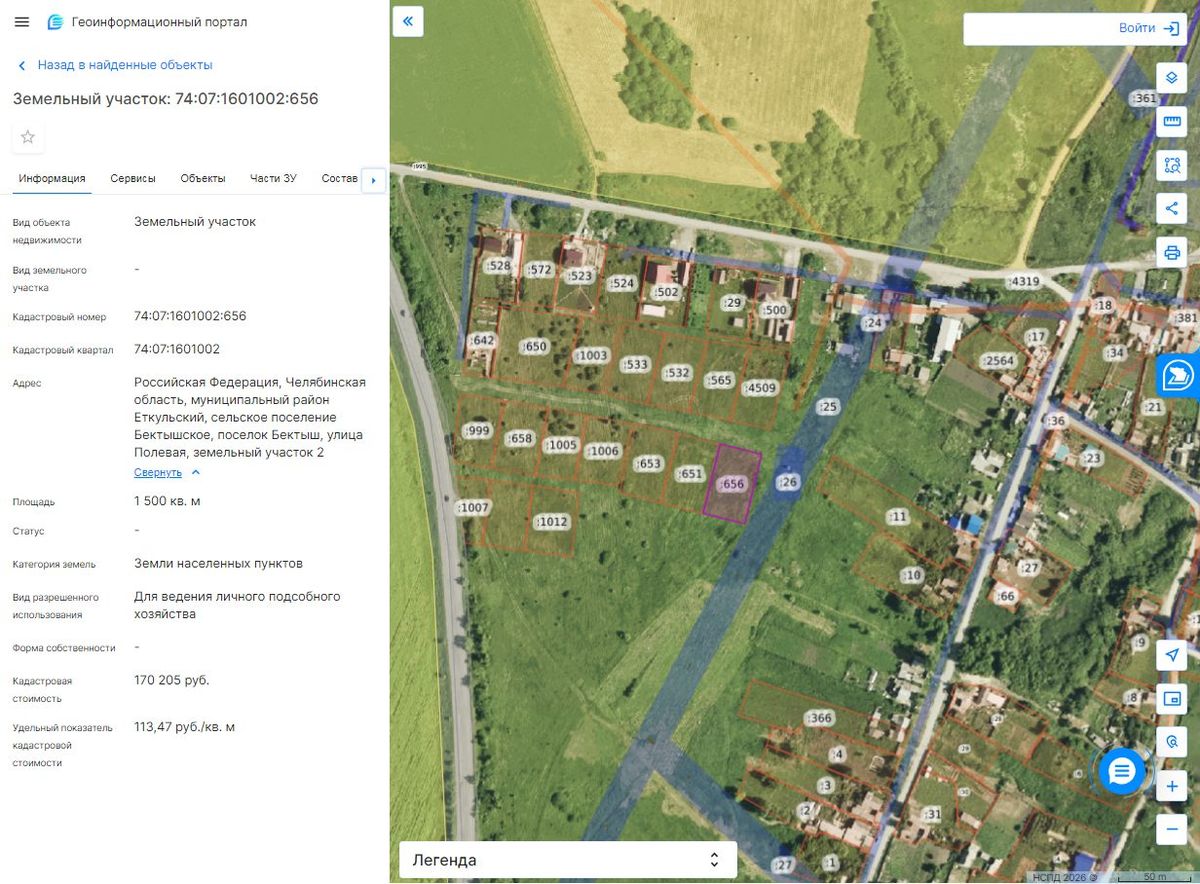The width and height of the screenshot is (1200, 884).
Task: Click the cadastral number value 74:07:1601002:656
Action: click(x=190, y=316)
